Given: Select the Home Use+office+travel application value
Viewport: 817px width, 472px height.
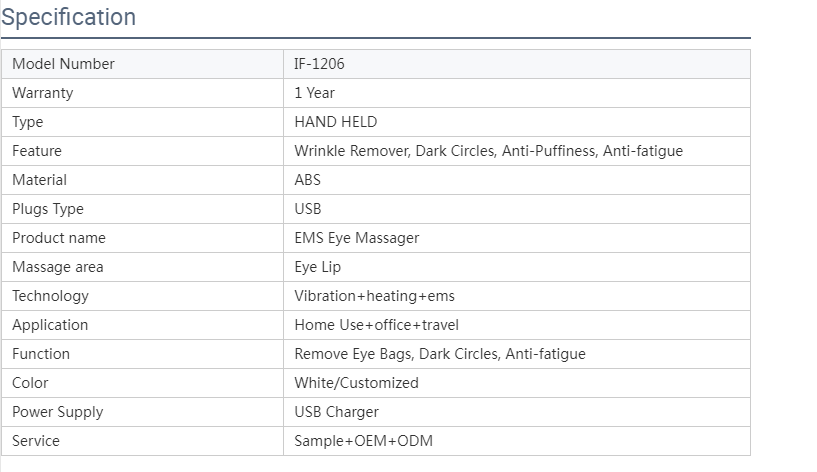Looking at the screenshot, I should (x=376, y=325).
